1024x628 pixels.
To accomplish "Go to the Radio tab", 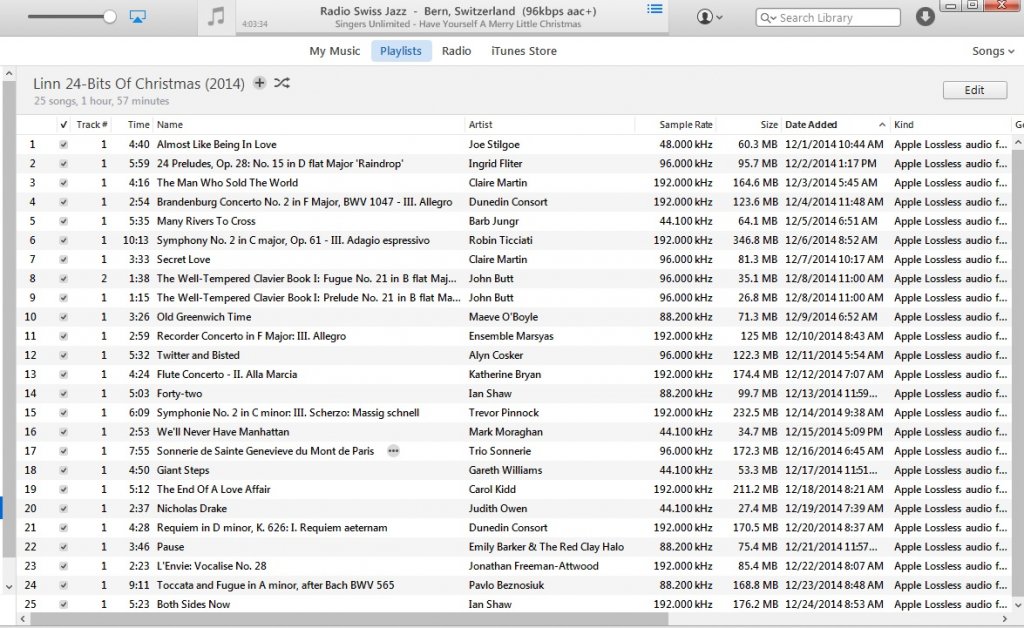I will click(x=456, y=51).
